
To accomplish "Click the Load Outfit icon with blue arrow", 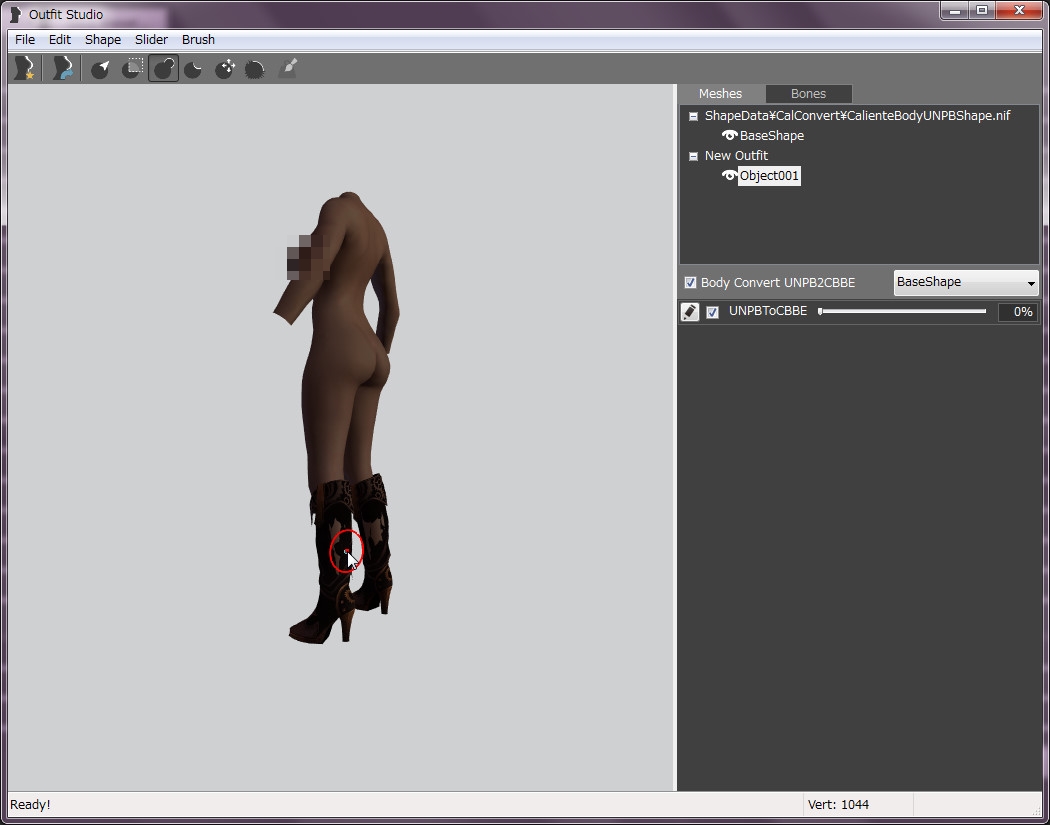I will (62, 68).
